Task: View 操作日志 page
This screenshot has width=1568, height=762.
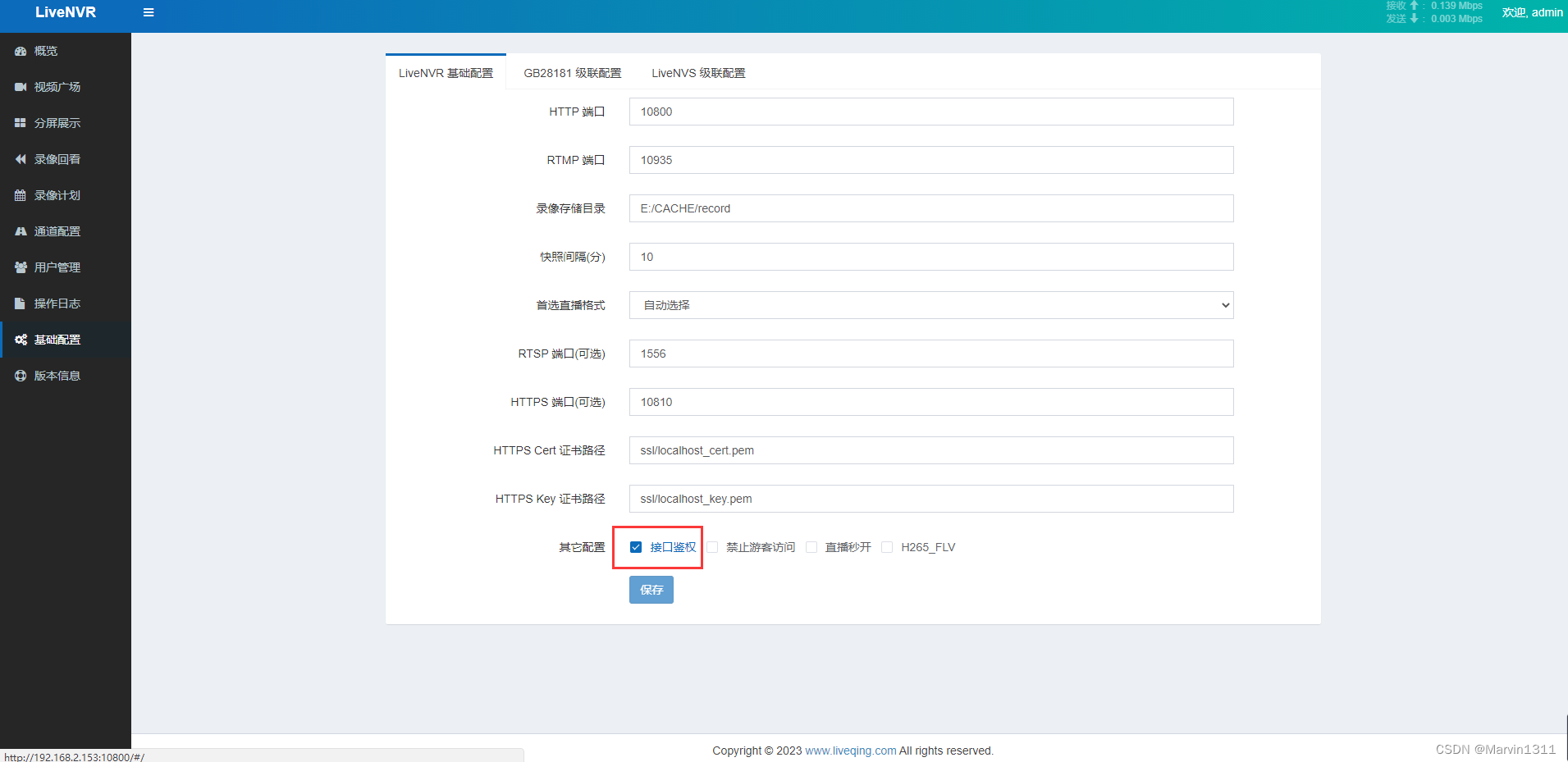Action: click(x=66, y=303)
